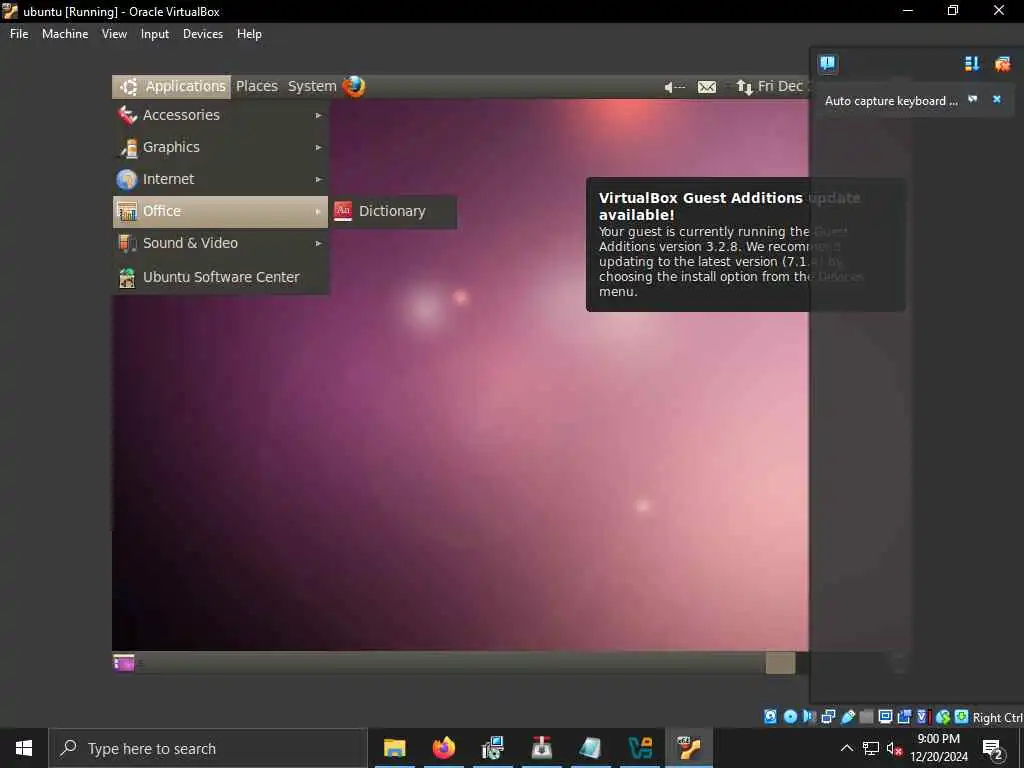Open the VirtualBox File menu

19,34
